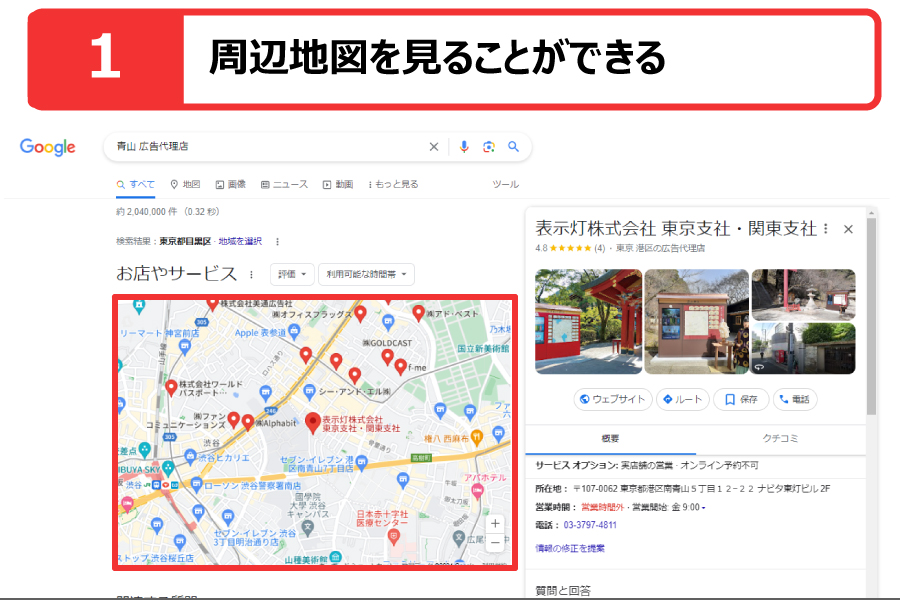This screenshot has width=900, height=600.
Task: Click the ローソン 渋谷警察署前店 marker
Action: point(196,485)
